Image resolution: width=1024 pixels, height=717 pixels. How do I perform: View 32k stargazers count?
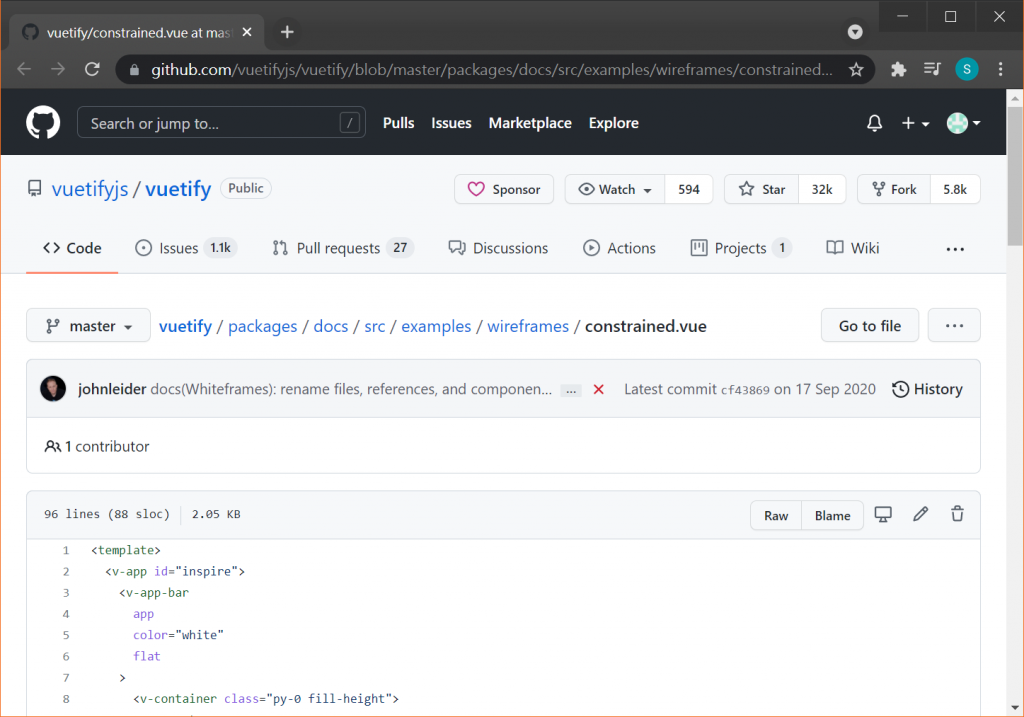coord(822,189)
